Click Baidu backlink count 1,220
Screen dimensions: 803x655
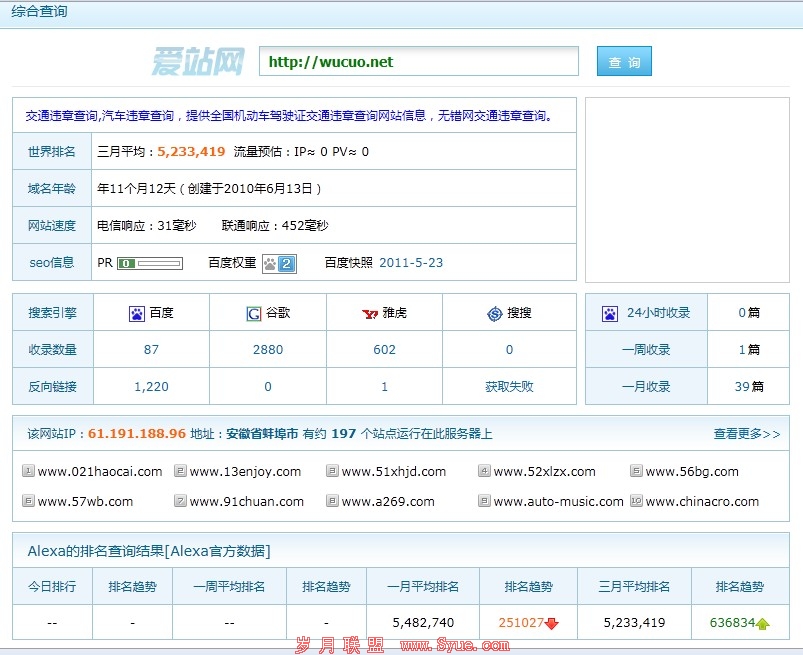pos(151,386)
